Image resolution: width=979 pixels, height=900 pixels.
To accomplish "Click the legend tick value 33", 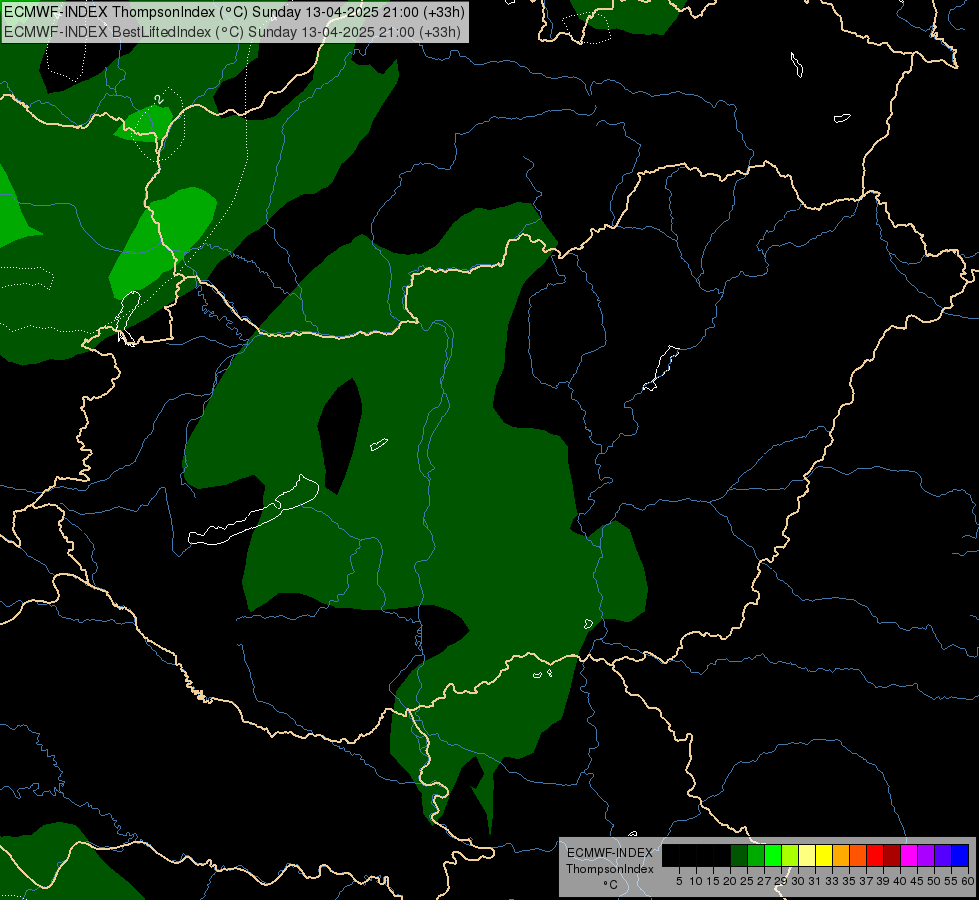I will tap(832, 881).
